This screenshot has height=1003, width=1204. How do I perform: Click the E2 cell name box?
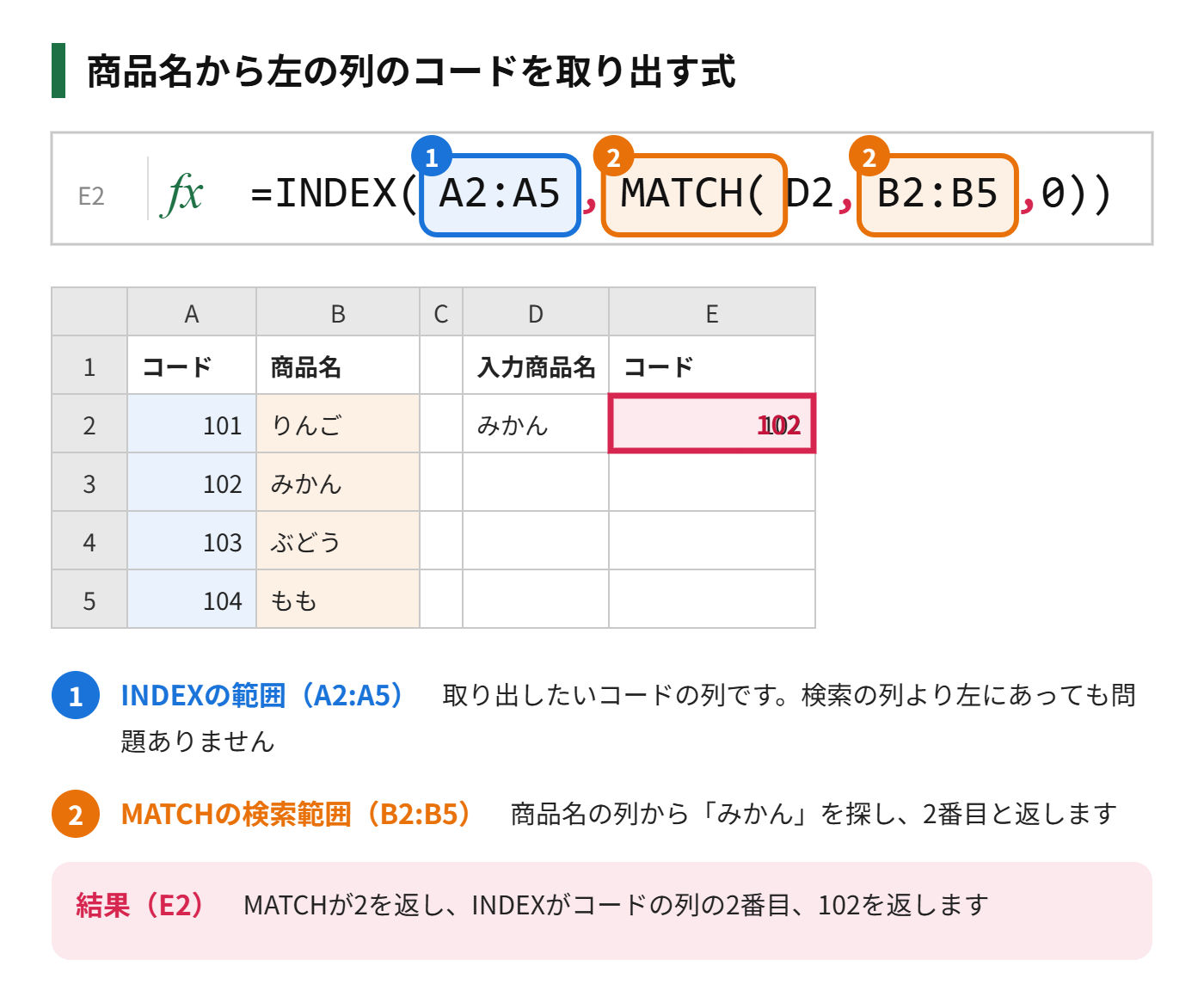pos(91,197)
